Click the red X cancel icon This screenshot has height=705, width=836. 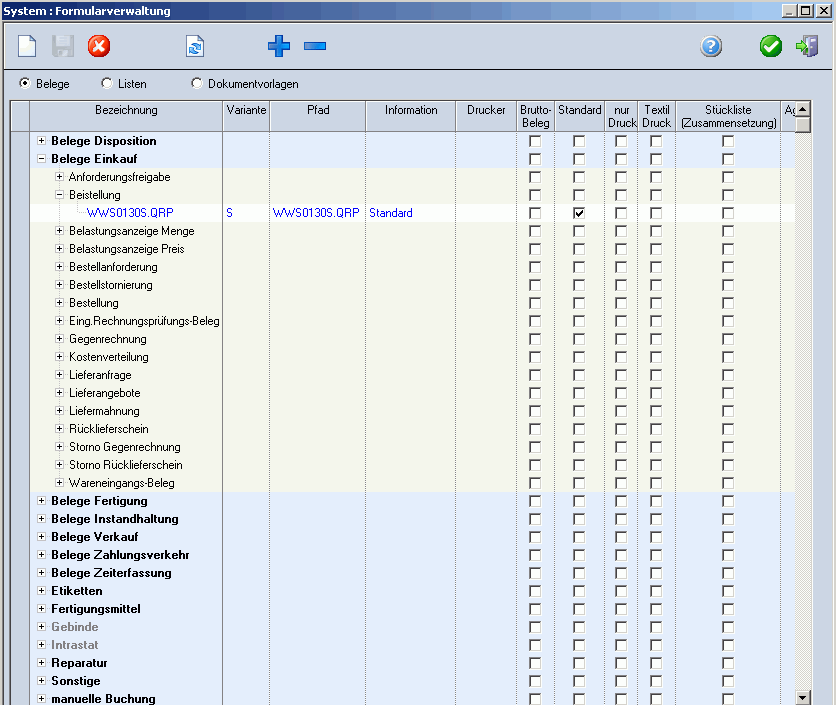[x=99, y=46]
